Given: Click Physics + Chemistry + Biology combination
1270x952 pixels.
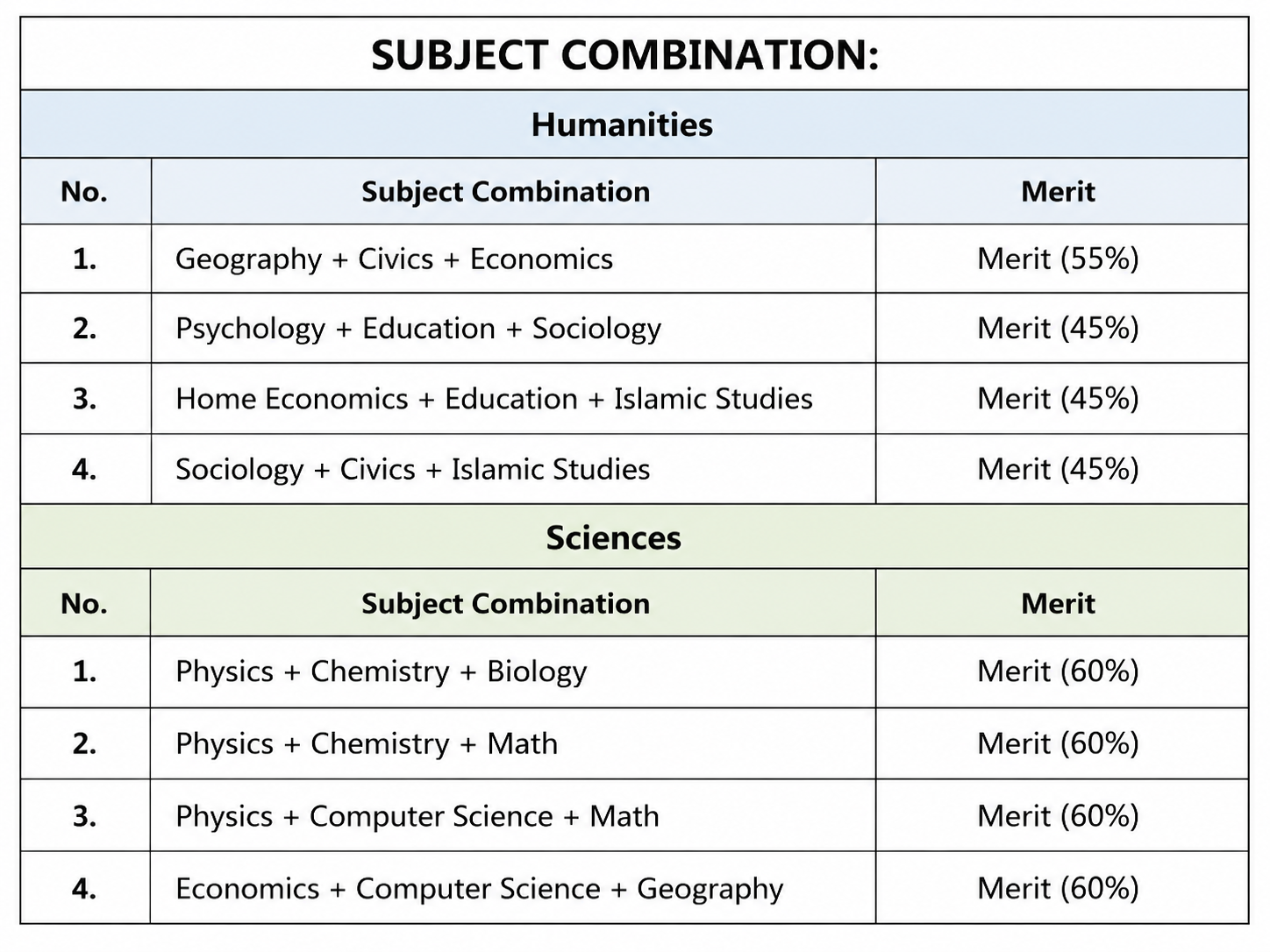Looking at the screenshot, I should coord(381,672).
